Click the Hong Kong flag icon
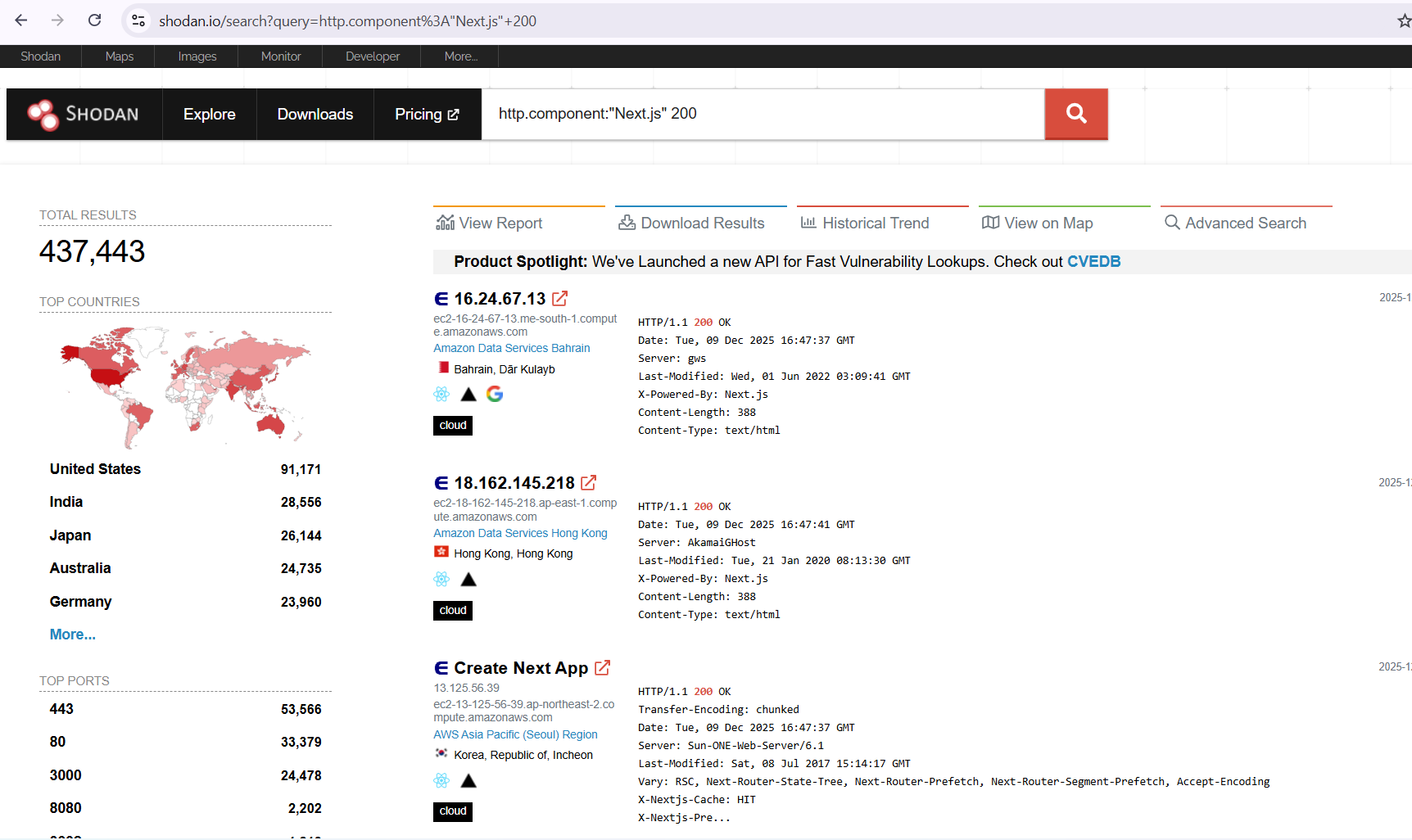1412x840 pixels. point(441,552)
